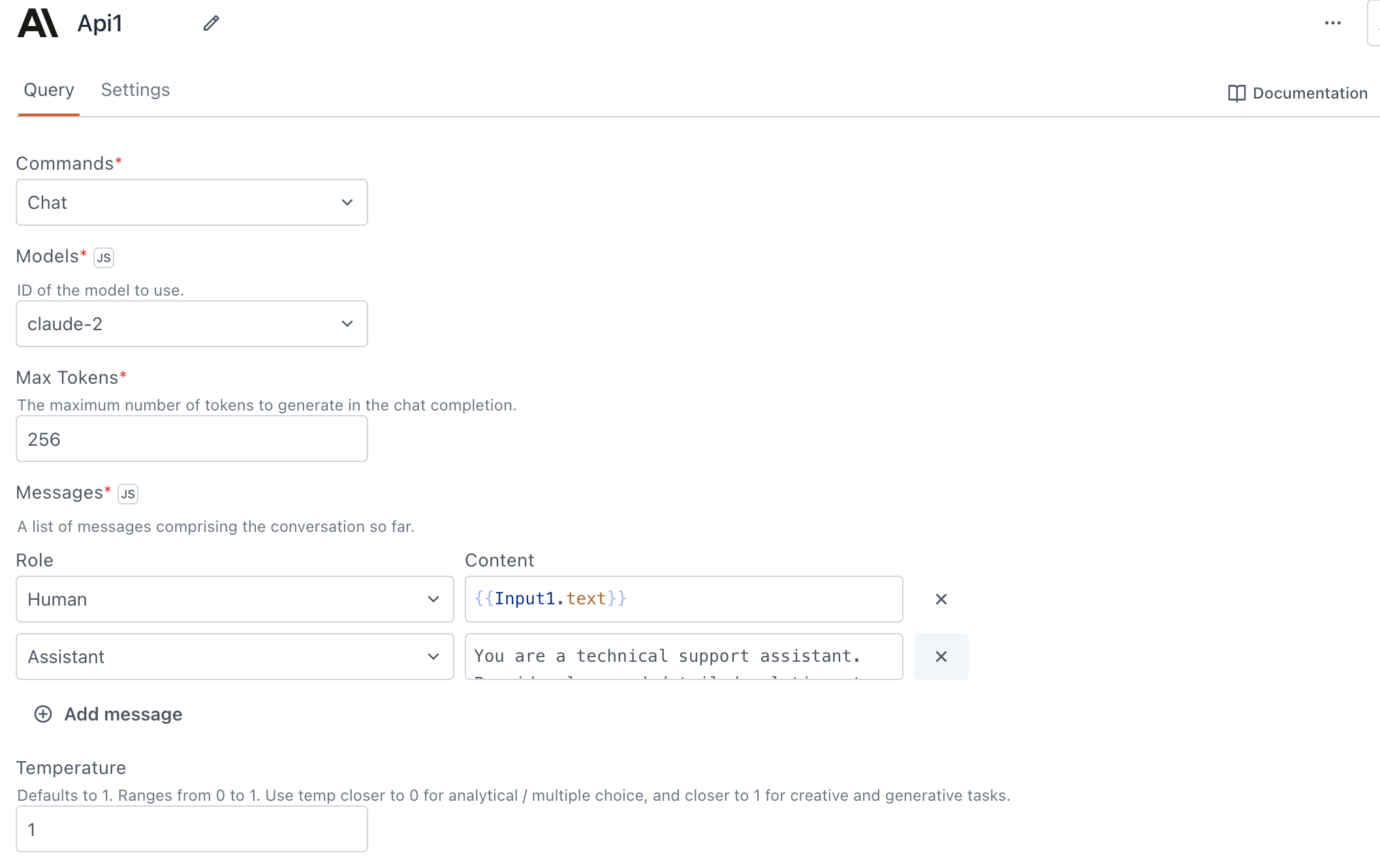Viewport: 1380px width, 868px height.
Task: Click the three-dot overflow menu icon
Action: 1333,22
